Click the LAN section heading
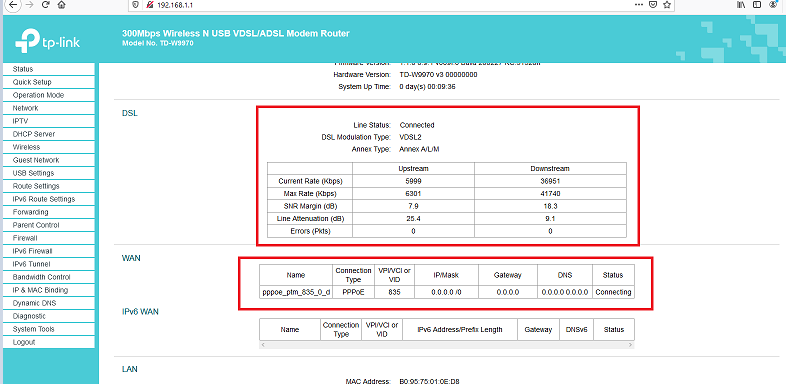 tap(130, 369)
